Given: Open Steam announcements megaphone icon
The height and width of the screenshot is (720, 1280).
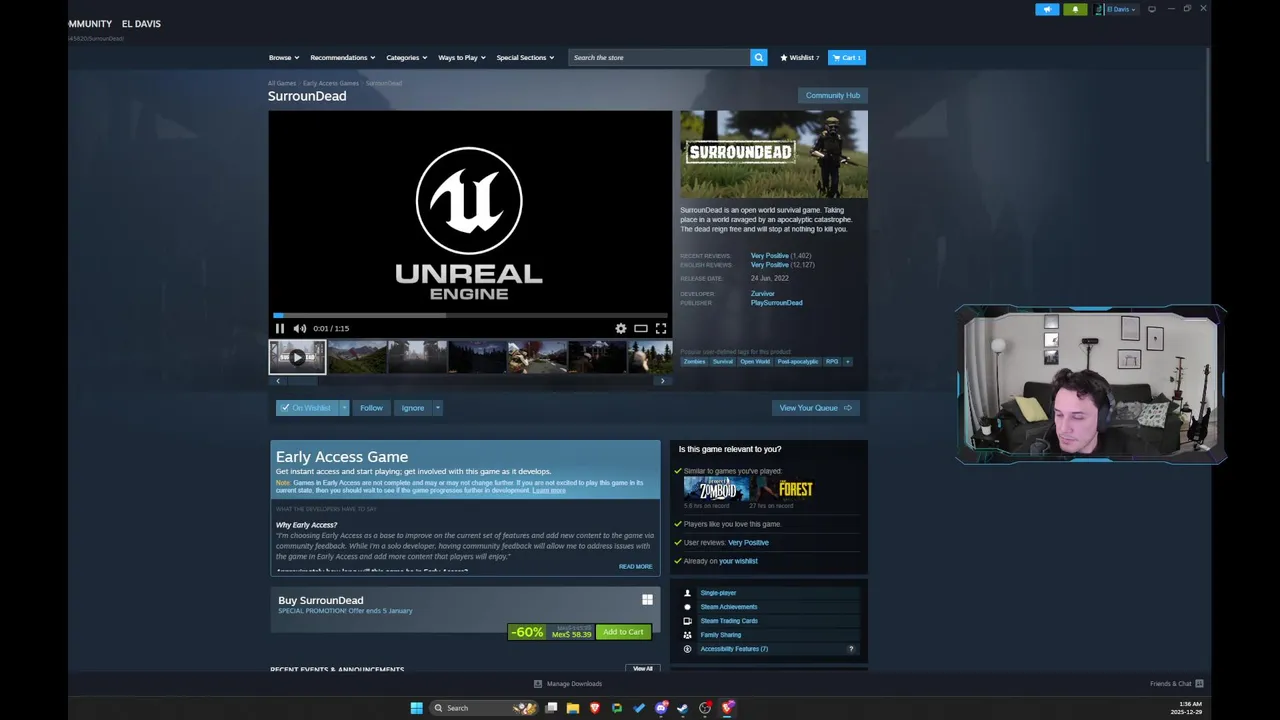Looking at the screenshot, I should tap(1047, 9).
